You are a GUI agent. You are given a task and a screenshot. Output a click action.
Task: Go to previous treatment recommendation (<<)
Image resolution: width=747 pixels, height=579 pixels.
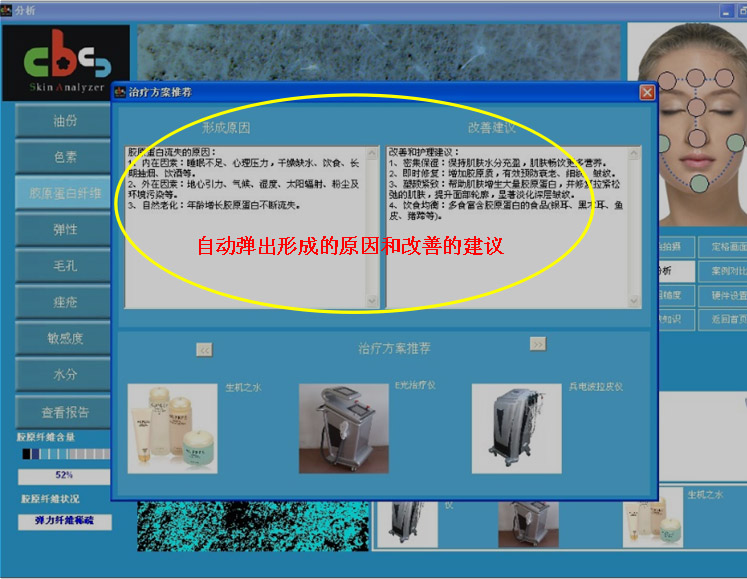[204, 350]
